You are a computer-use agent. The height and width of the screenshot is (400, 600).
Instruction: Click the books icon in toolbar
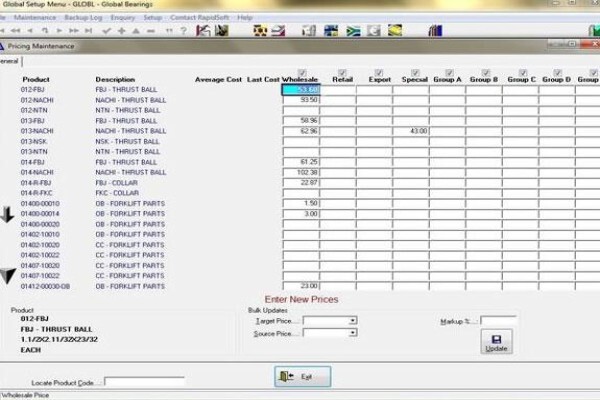(435, 31)
